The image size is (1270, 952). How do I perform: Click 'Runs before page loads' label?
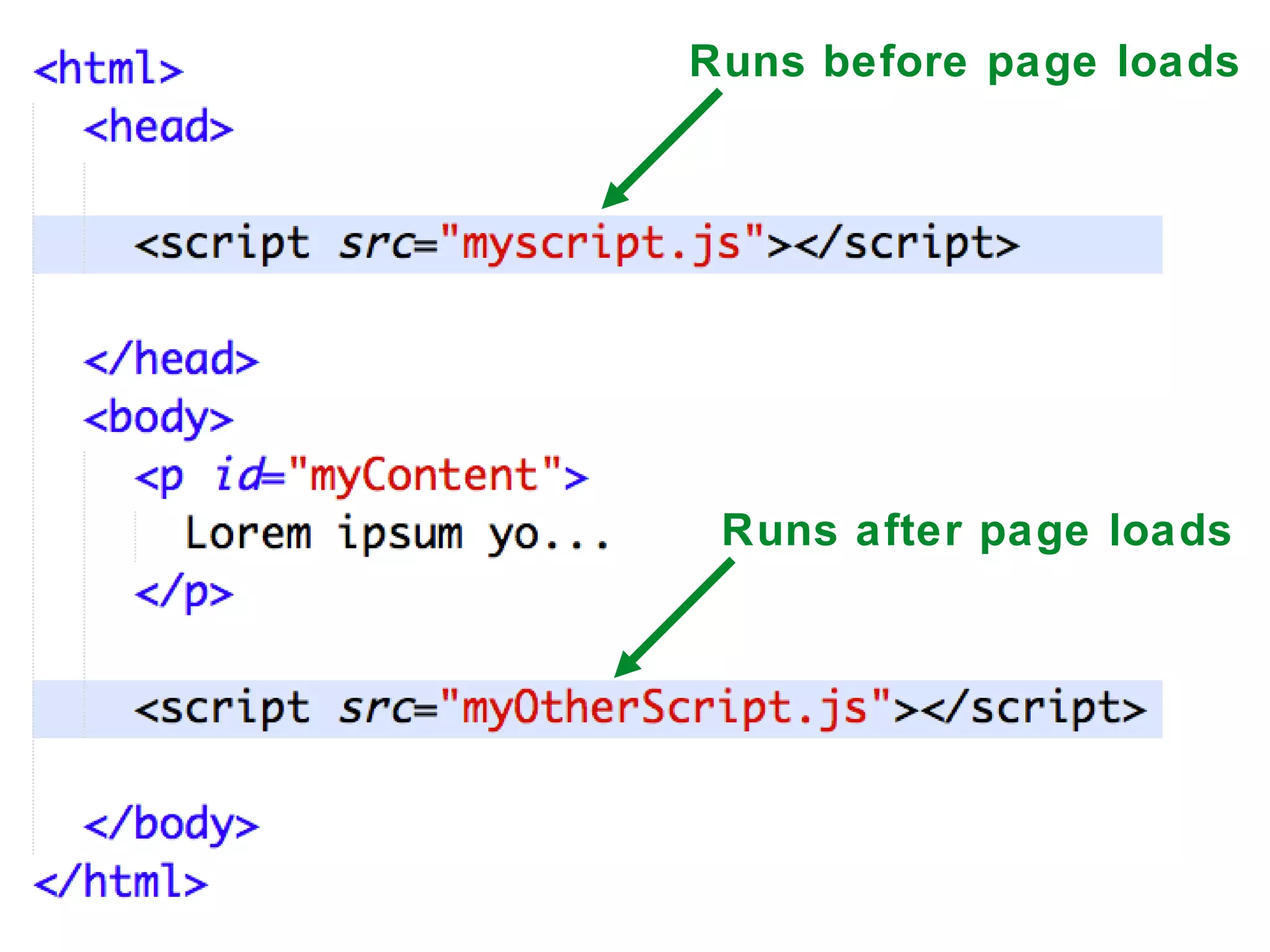point(964,63)
